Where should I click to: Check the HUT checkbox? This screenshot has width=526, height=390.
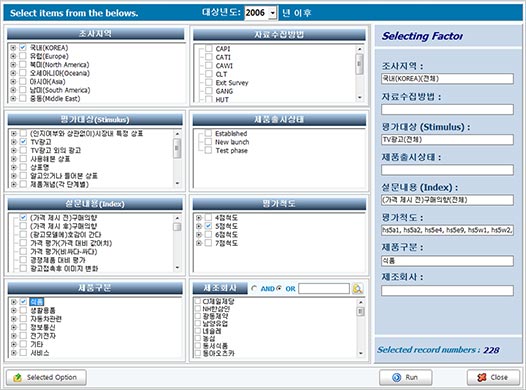click(x=209, y=99)
